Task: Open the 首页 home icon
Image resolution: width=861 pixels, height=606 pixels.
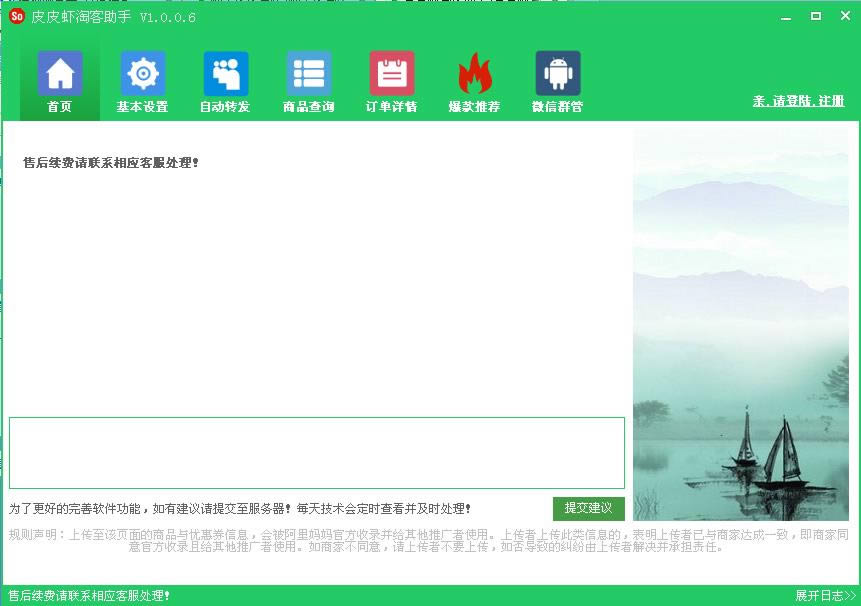Action: click(x=60, y=74)
